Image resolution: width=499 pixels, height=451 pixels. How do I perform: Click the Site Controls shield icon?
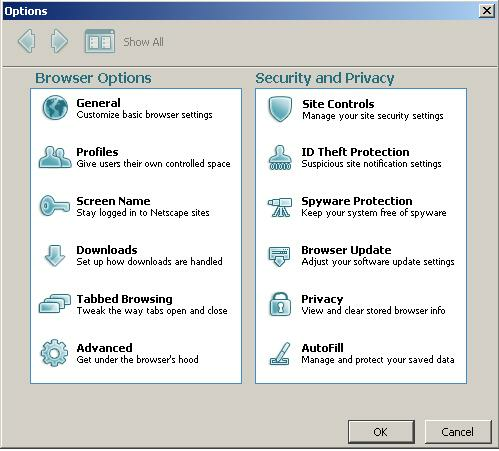pyautogui.click(x=280, y=109)
